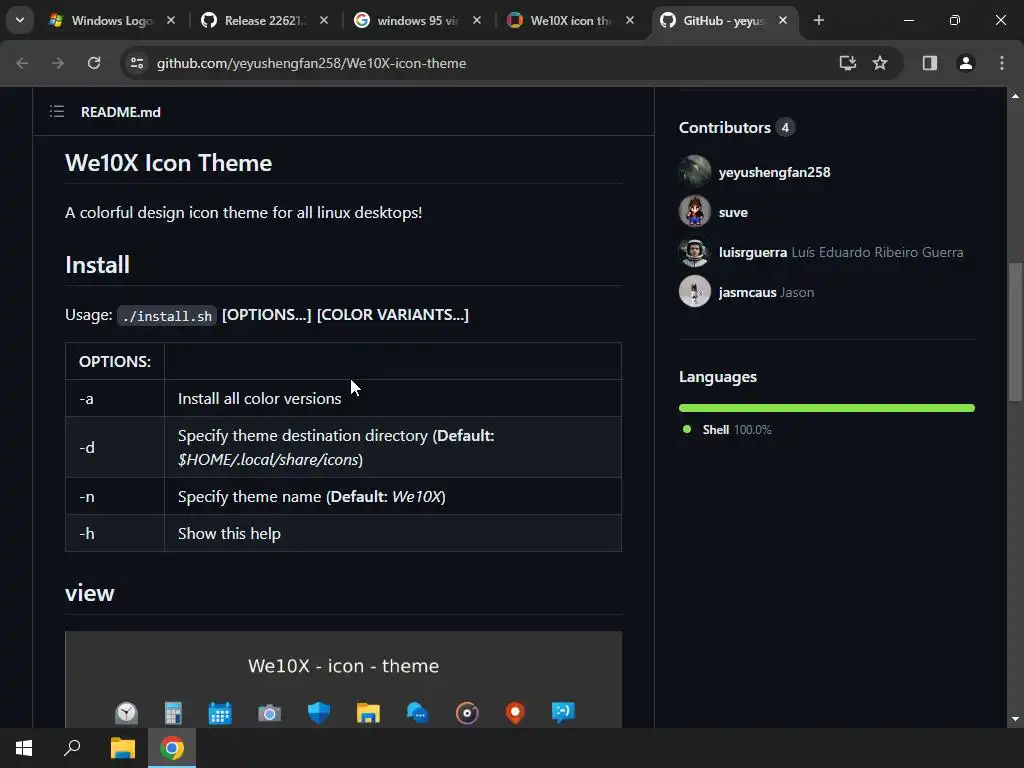
Task: Click luisrguerra avatar image
Action: coord(695,251)
